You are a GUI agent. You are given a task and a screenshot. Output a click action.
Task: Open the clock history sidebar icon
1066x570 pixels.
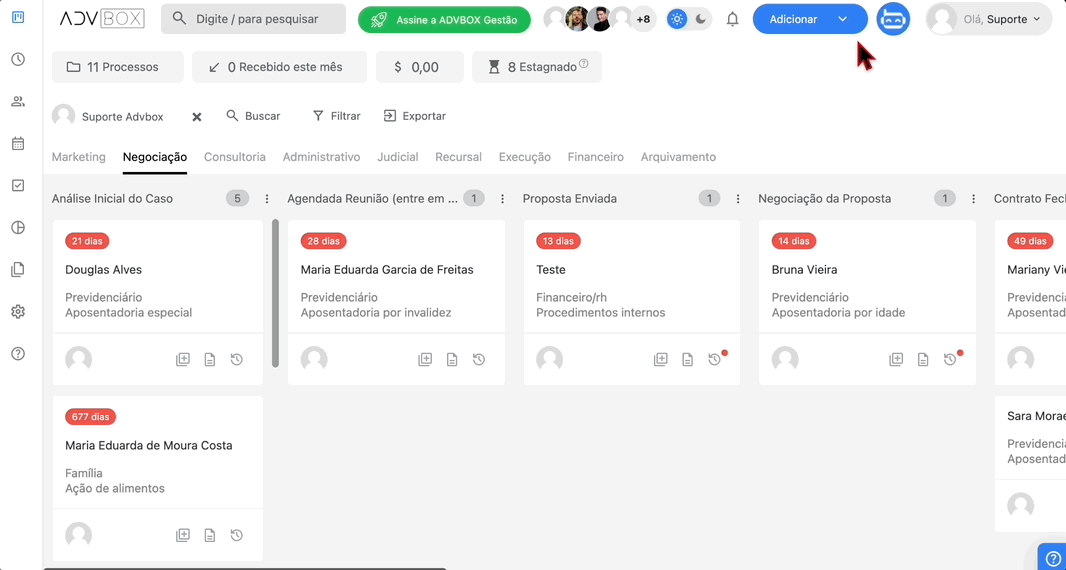[18, 59]
